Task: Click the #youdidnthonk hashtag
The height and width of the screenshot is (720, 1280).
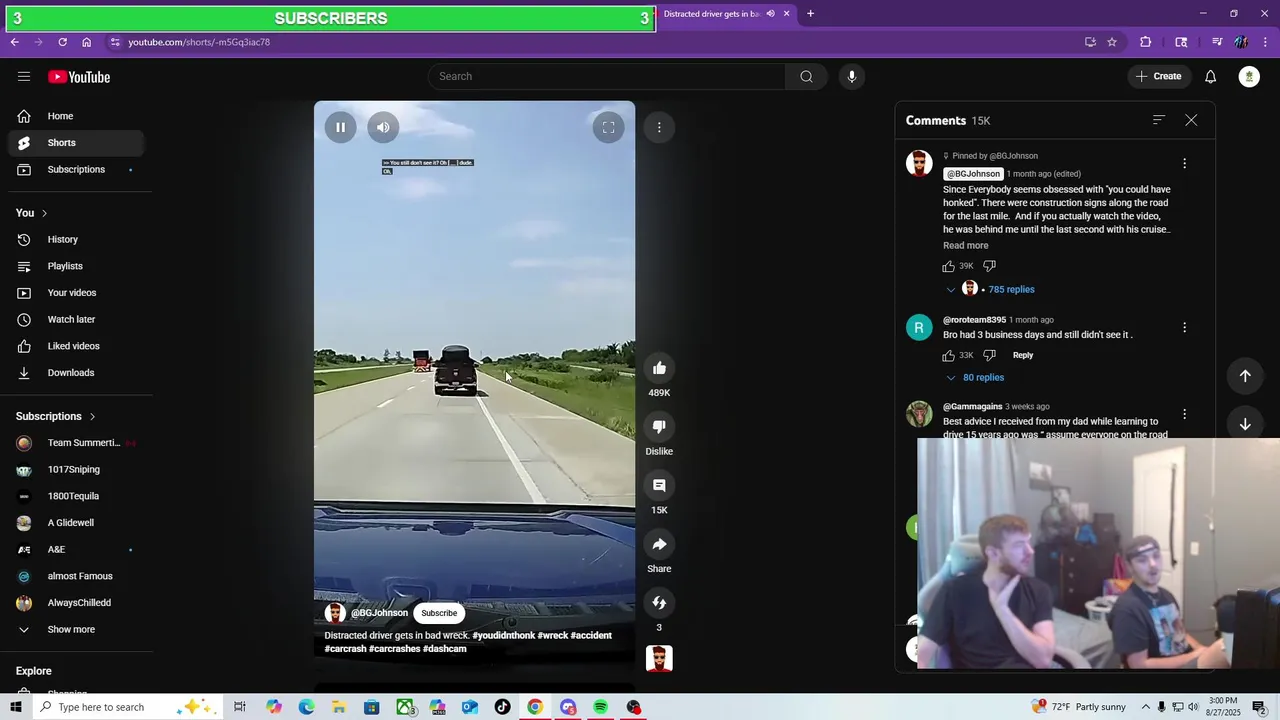Action: (504, 636)
